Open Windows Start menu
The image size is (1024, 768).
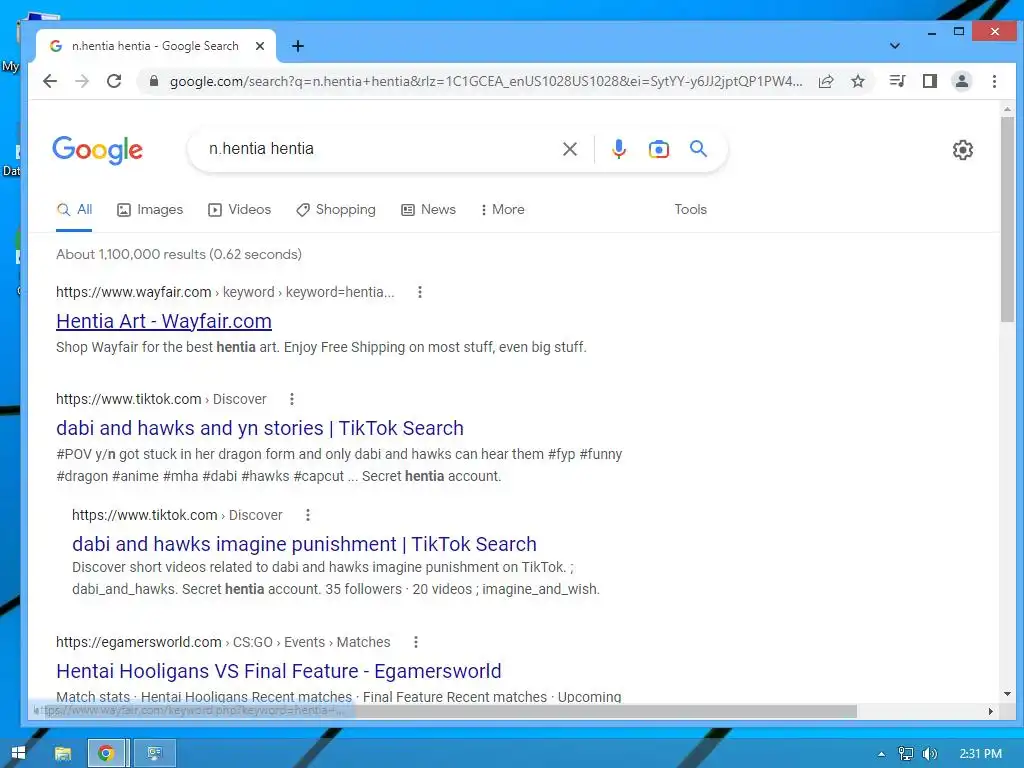[x=18, y=753]
